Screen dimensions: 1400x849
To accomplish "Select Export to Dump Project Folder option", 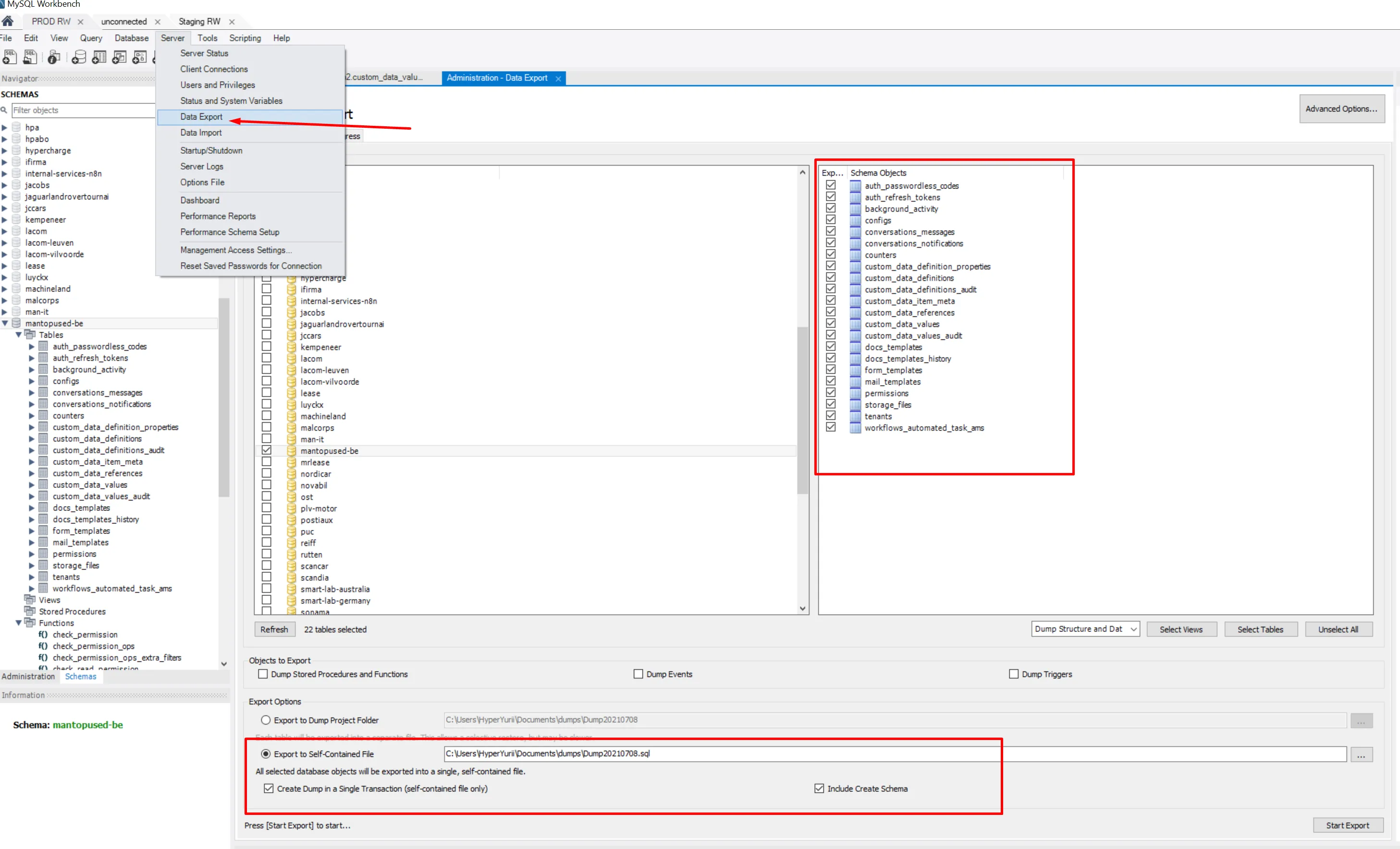I will [x=266, y=720].
